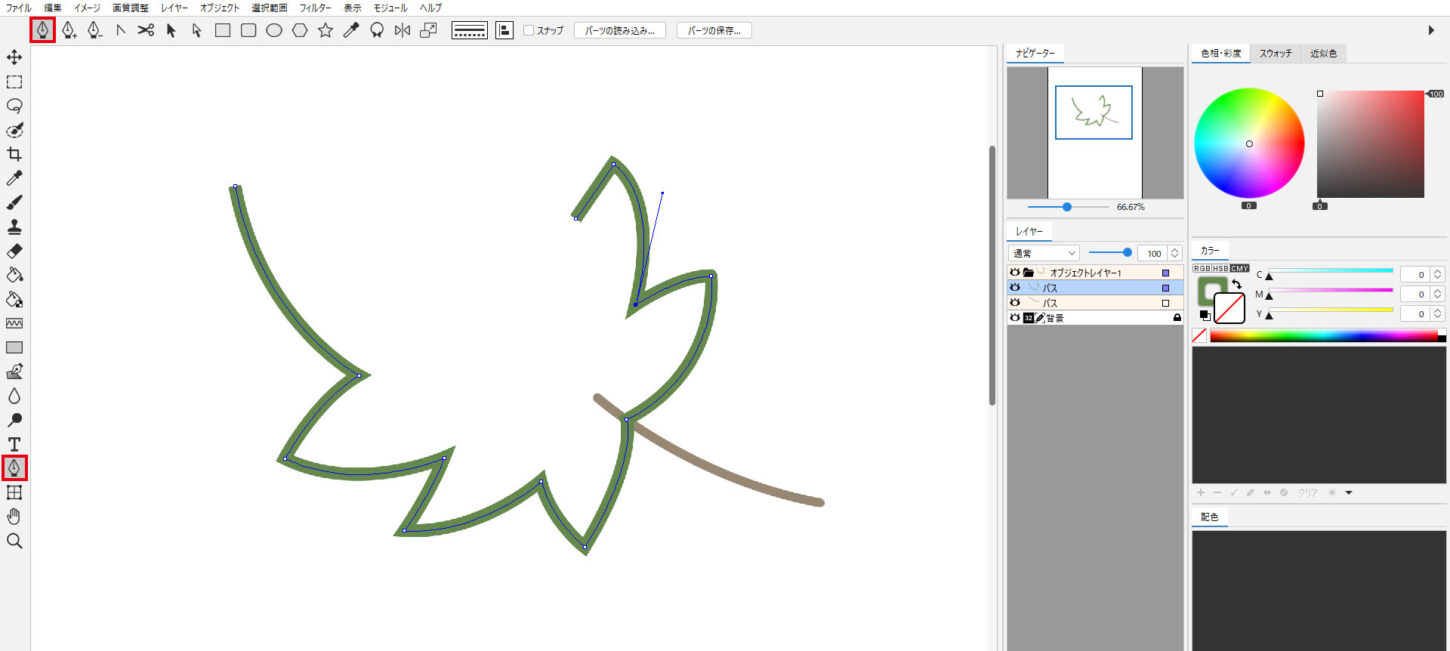Select the scissors path-cut tool

(x=146, y=30)
